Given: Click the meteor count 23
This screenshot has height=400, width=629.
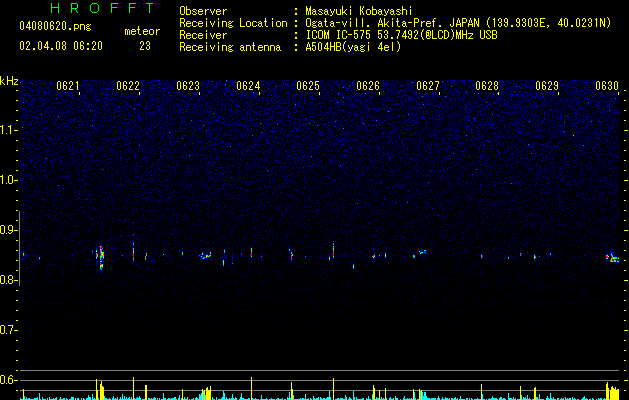Looking at the screenshot, I should [145, 46].
